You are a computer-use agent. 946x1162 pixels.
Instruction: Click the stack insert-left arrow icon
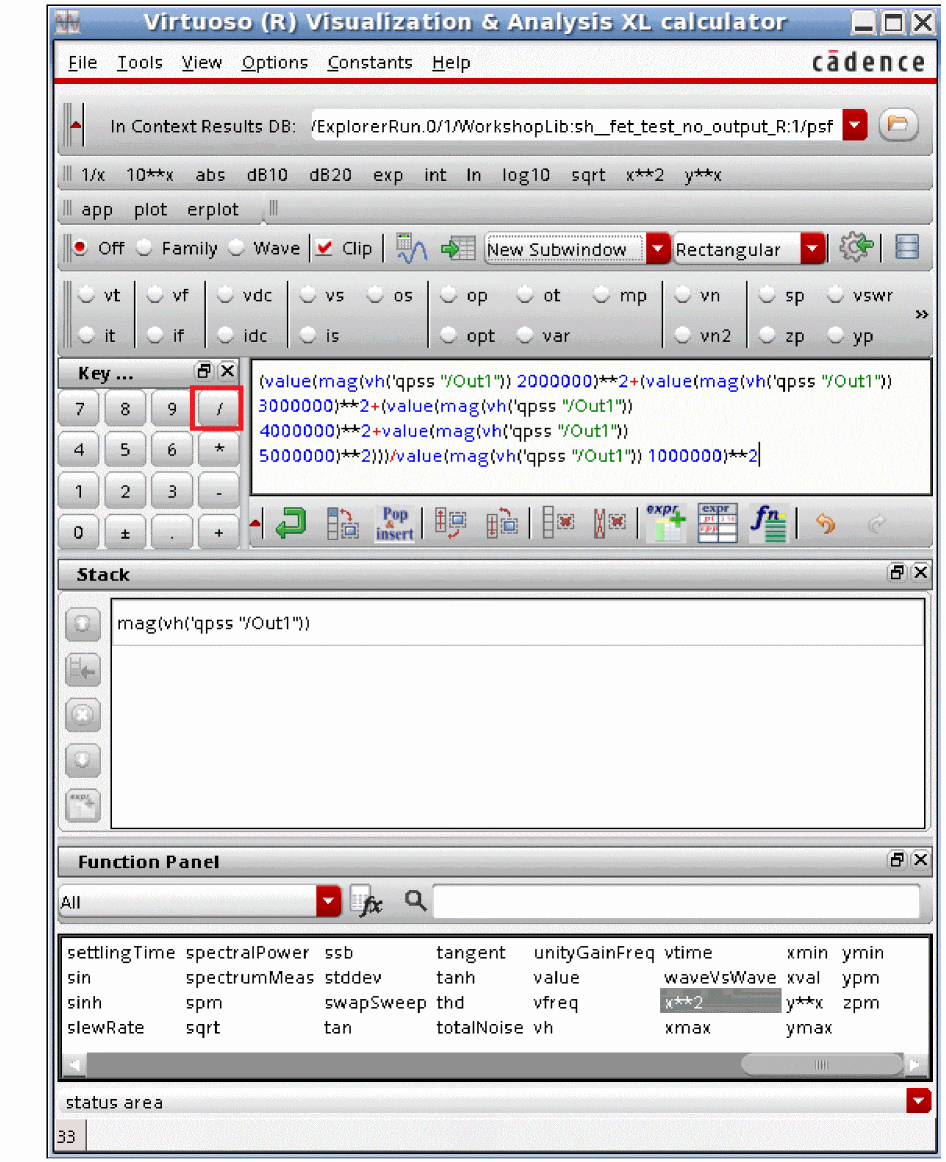coord(82,670)
